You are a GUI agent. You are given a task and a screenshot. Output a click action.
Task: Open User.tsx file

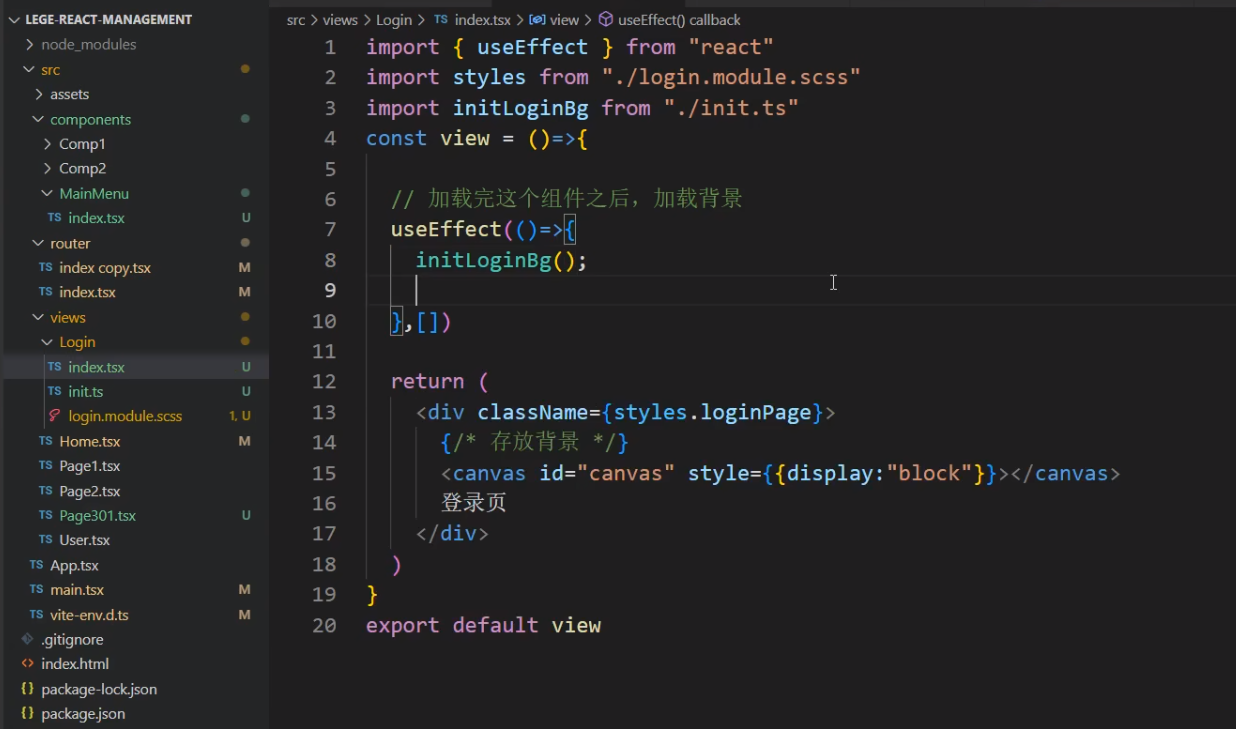(x=84, y=540)
